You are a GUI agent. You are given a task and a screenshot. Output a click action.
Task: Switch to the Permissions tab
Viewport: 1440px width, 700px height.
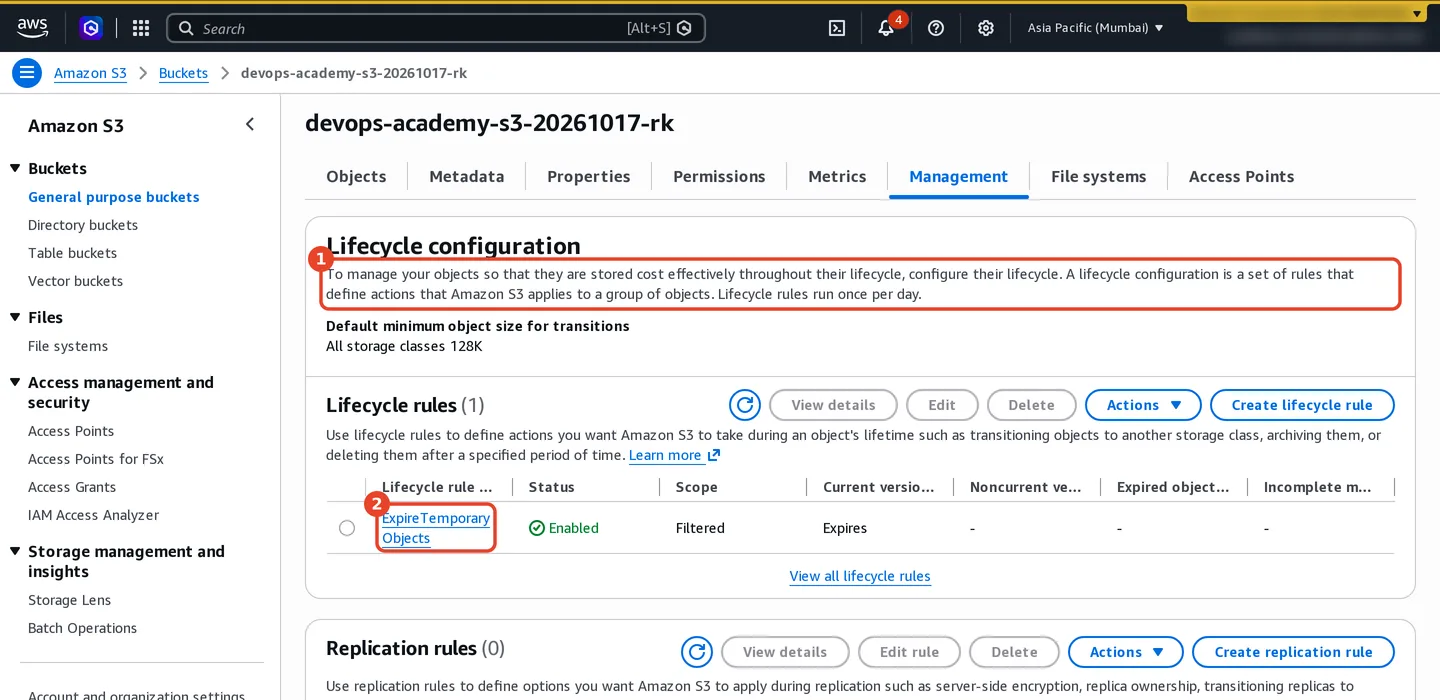[719, 176]
